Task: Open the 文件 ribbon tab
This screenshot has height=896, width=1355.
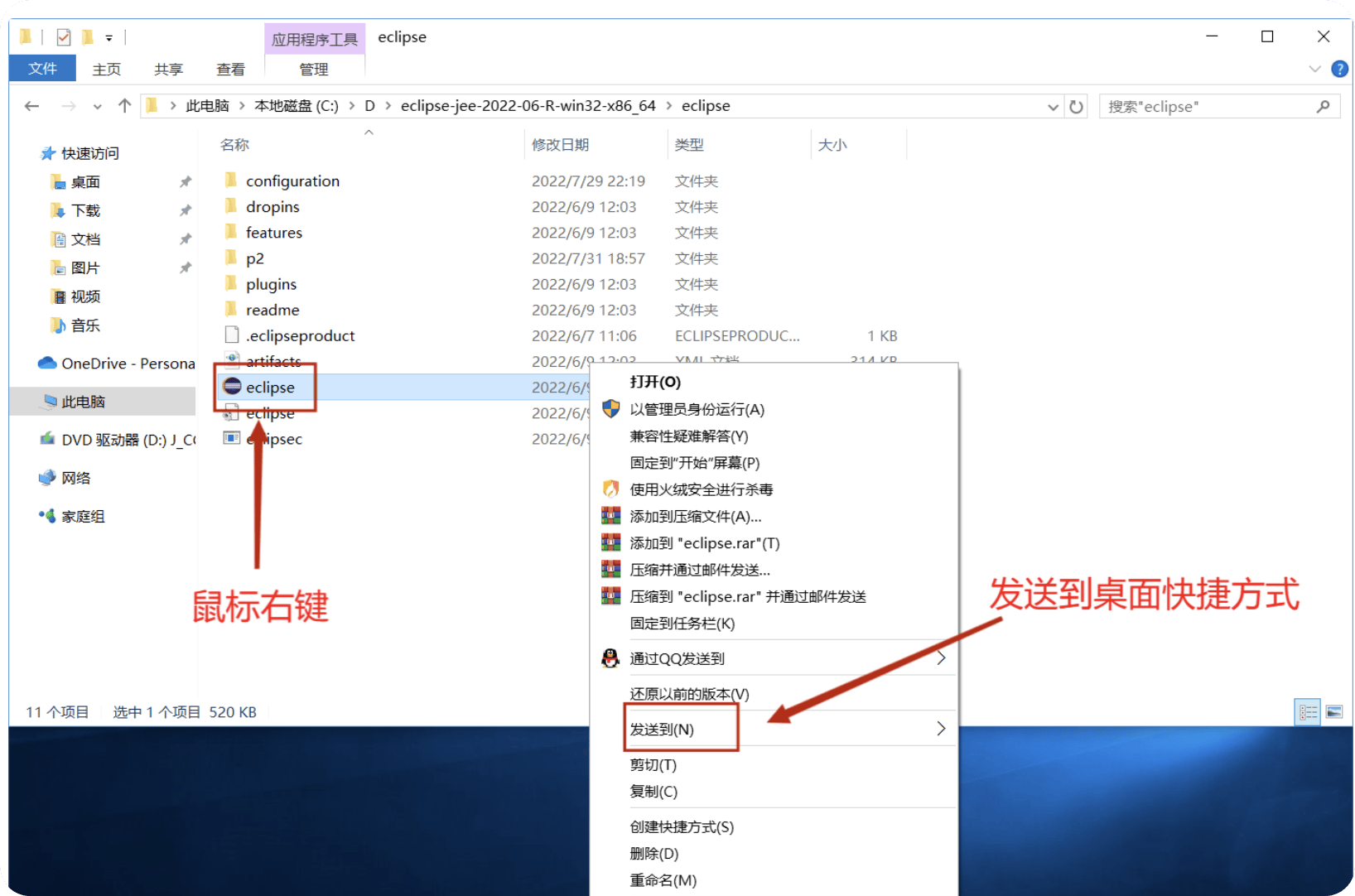Action: click(42, 69)
